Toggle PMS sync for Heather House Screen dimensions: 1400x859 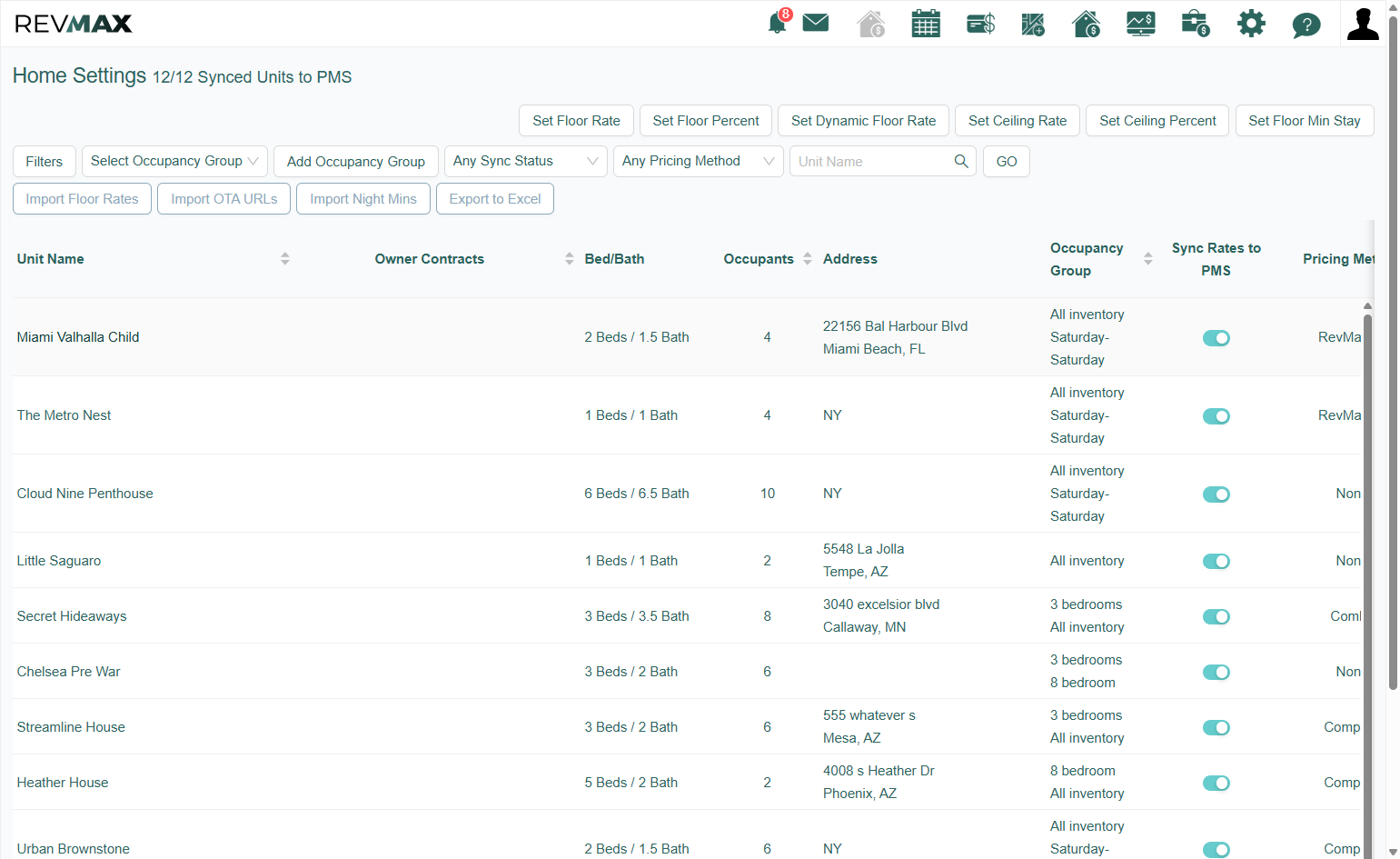coord(1216,784)
